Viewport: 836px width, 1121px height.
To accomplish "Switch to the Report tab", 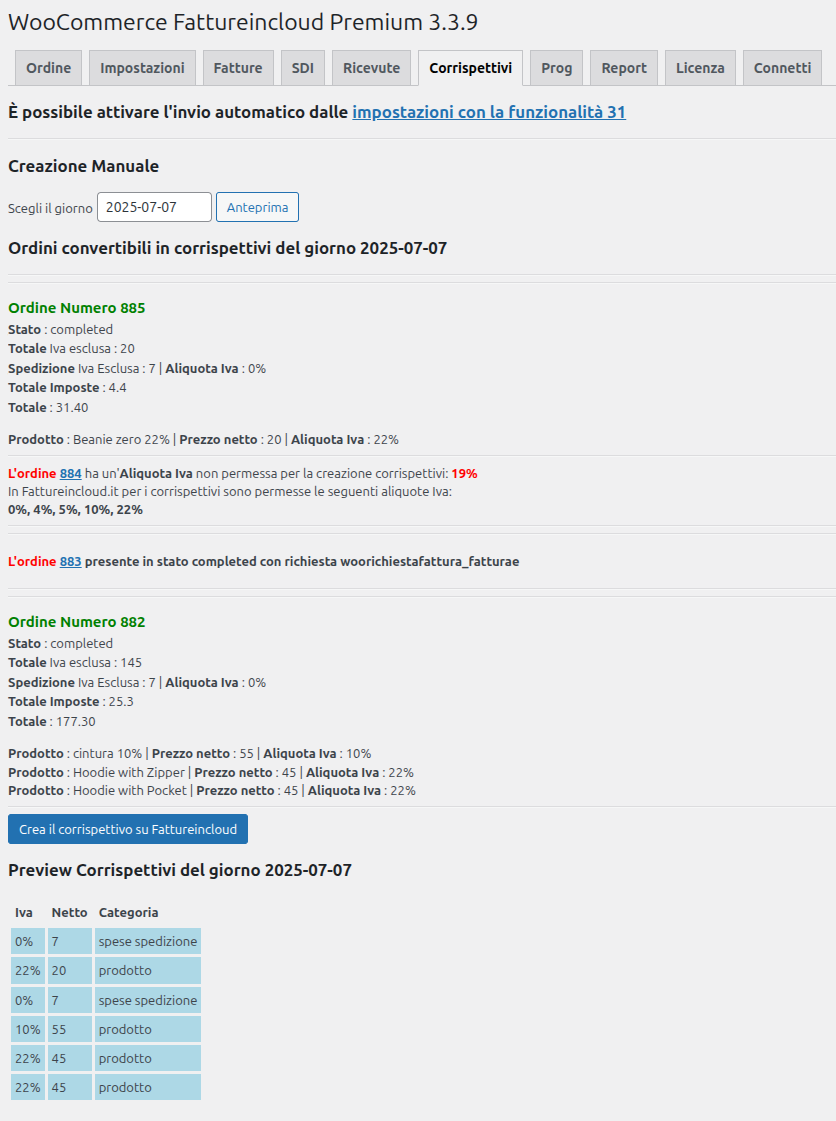I will click(x=624, y=68).
